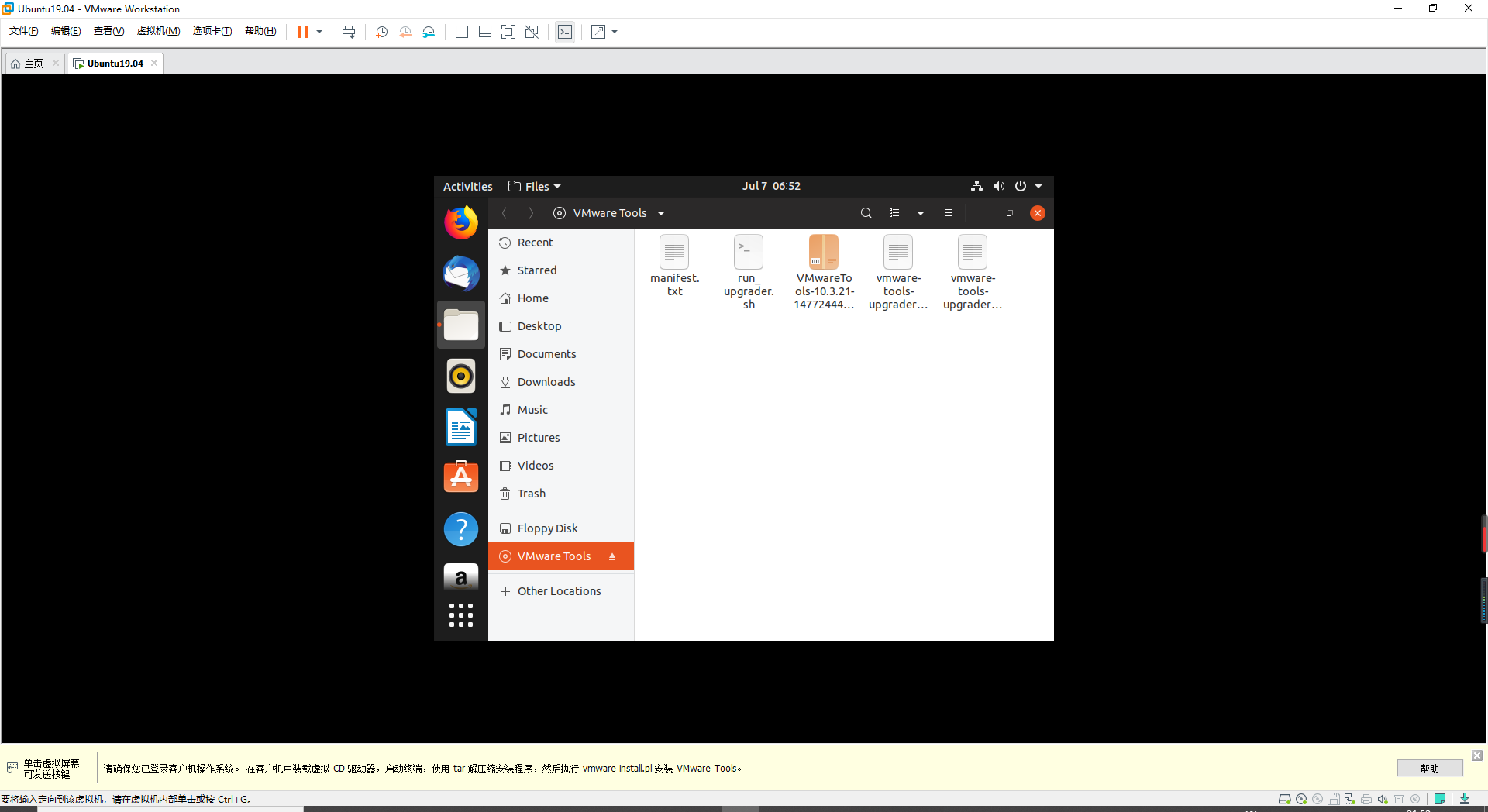1488x812 pixels.
Task: Go to Home in the Files sidebar
Action: [561, 298]
